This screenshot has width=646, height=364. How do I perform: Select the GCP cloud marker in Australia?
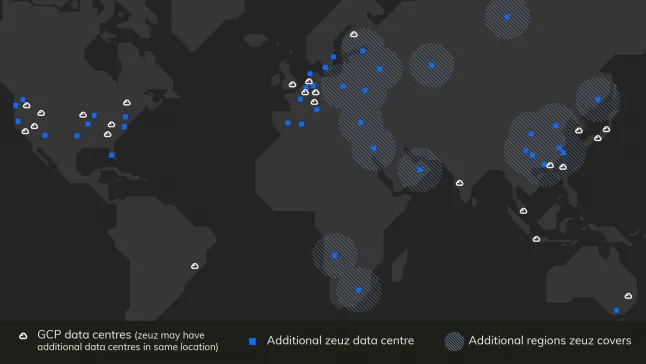[x=628, y=296]
